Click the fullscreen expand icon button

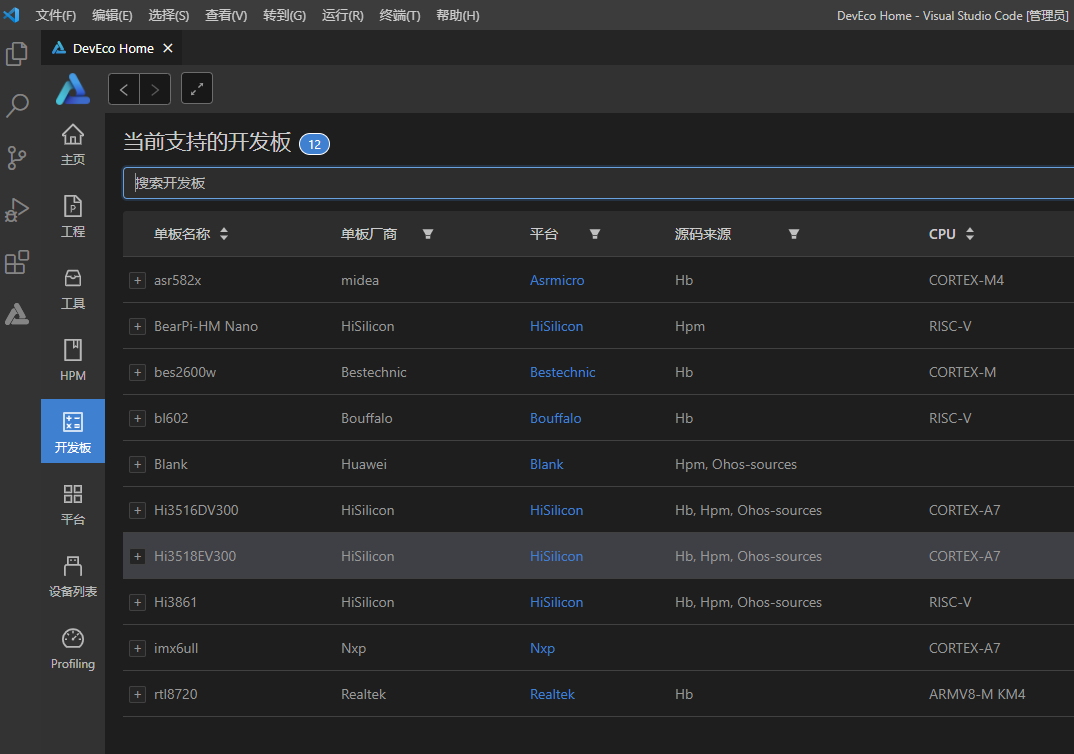[197, 89]
